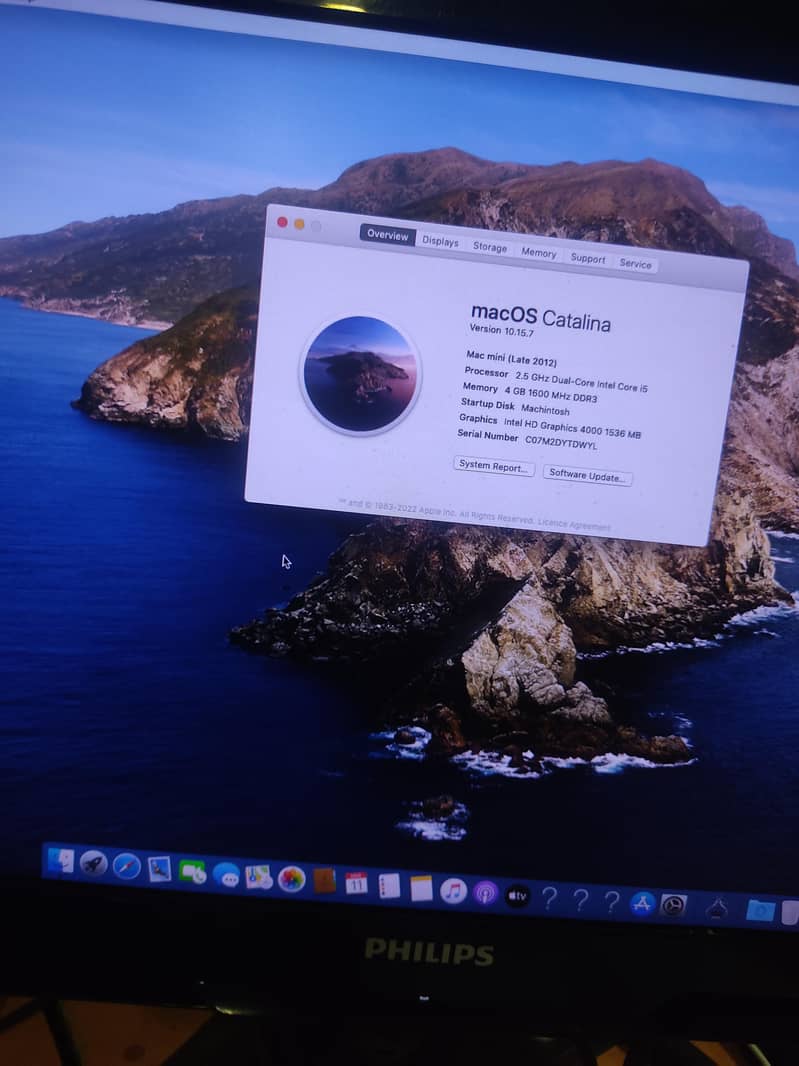Click the macOS Catalina round logo image

360,375
